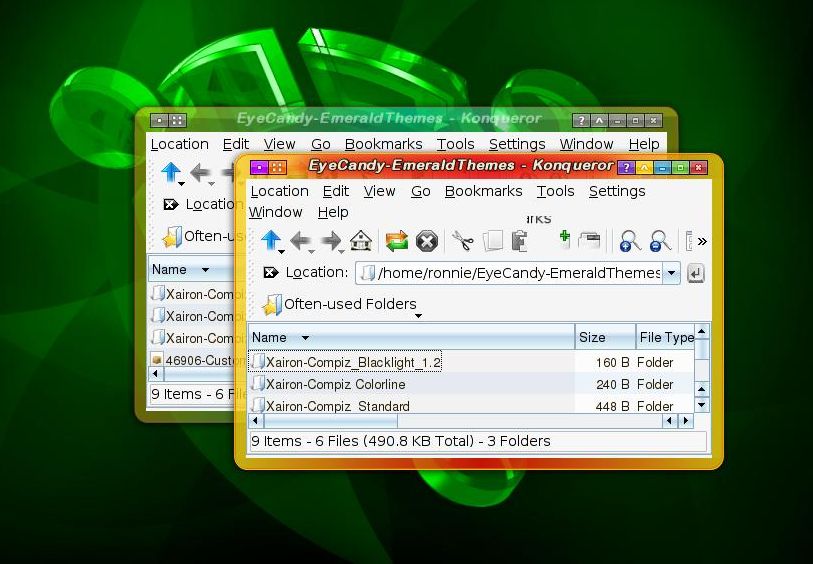813x564 pixels.
Task: Zoom in with the plus magnifier icon
Action: point(629,241)
